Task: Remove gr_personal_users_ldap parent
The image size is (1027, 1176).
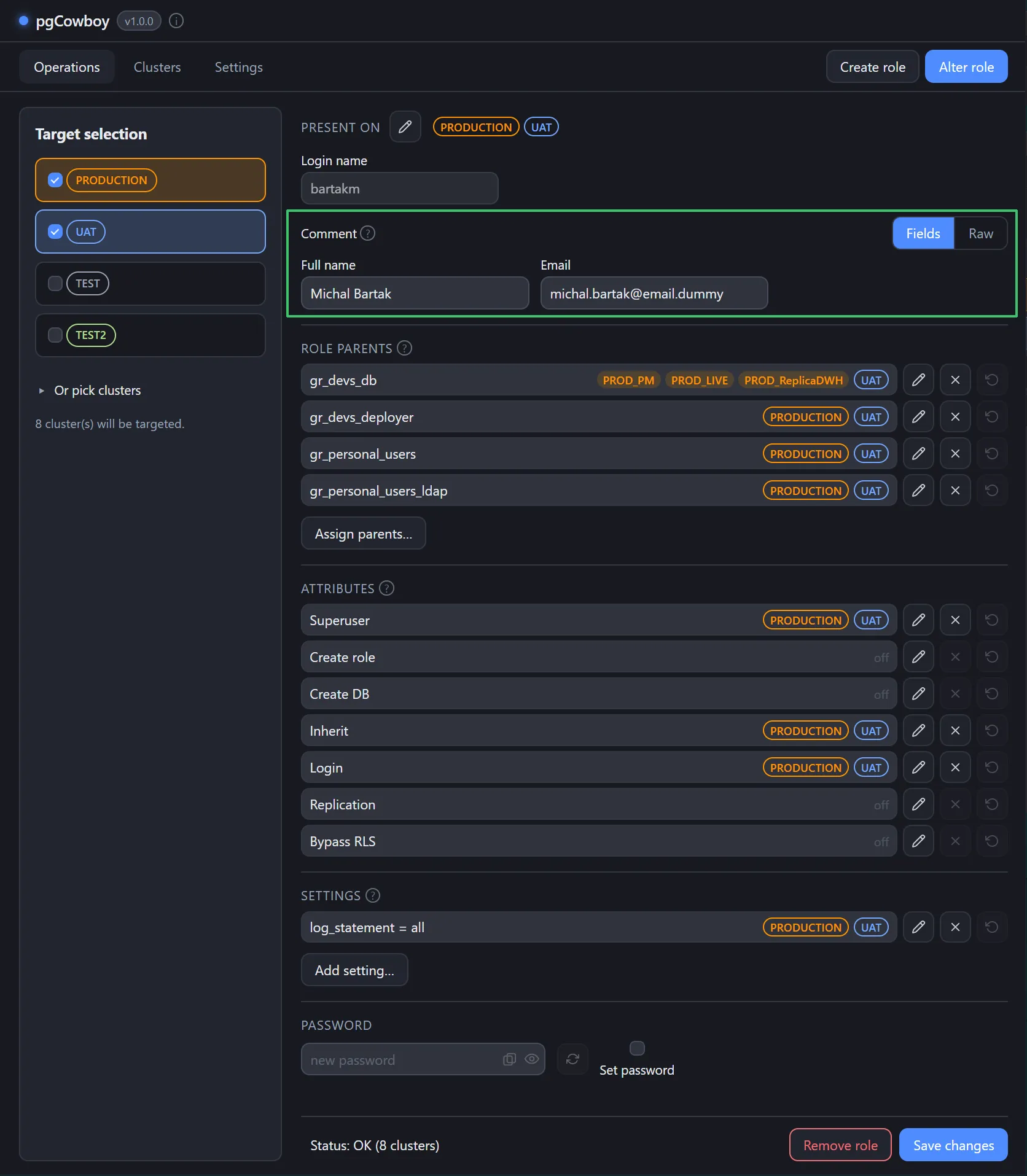Action: [955, 491]
